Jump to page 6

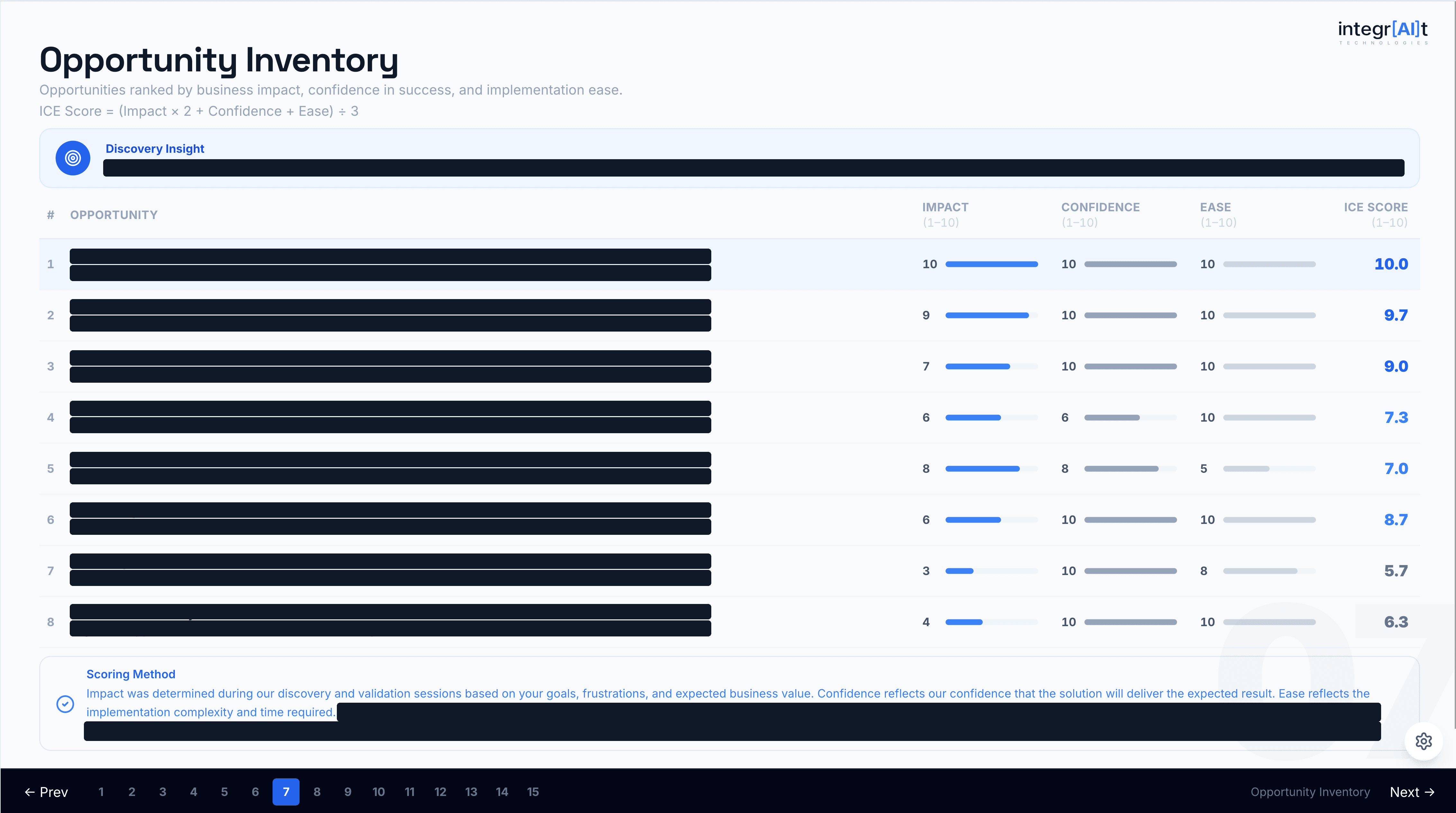255,791
